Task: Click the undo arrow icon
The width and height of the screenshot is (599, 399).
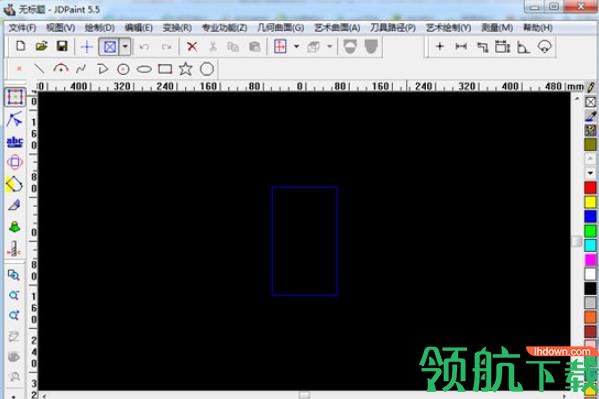Action: pos(144,47)
